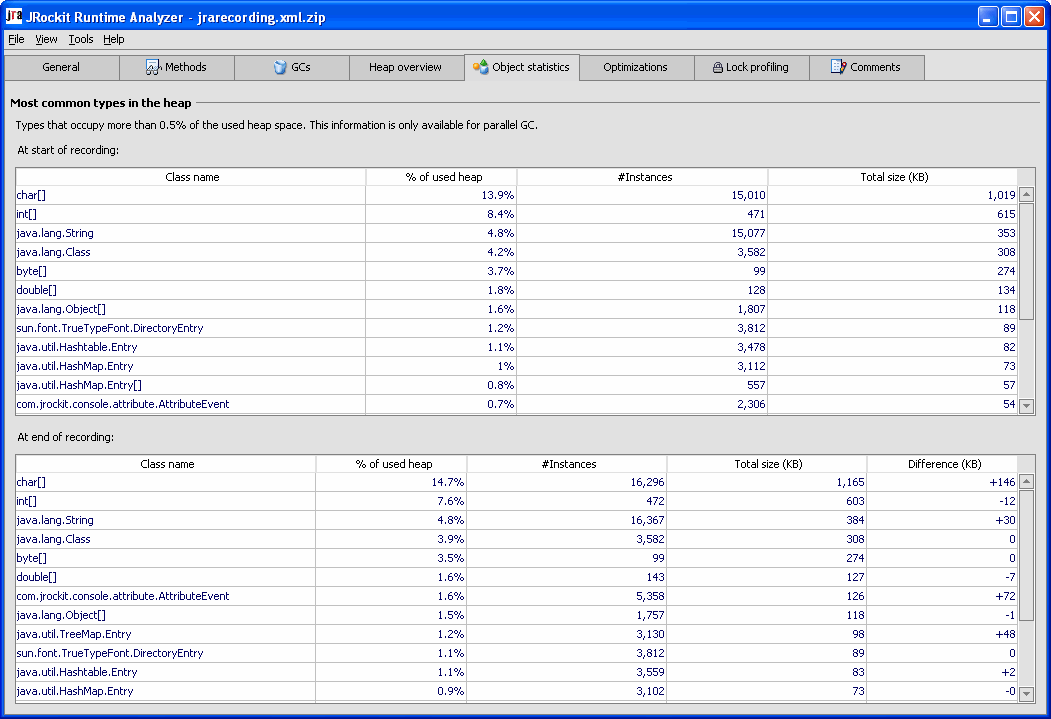Image resolution: width=1051 pixels, height=719 pixels.
Task: Click the +146 difference value
Action: tap(1002, 482)
